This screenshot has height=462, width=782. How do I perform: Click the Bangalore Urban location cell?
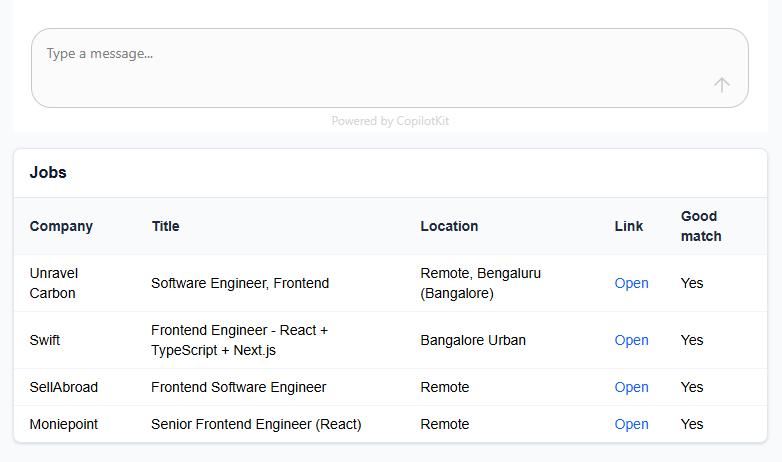tap(473, 340)
